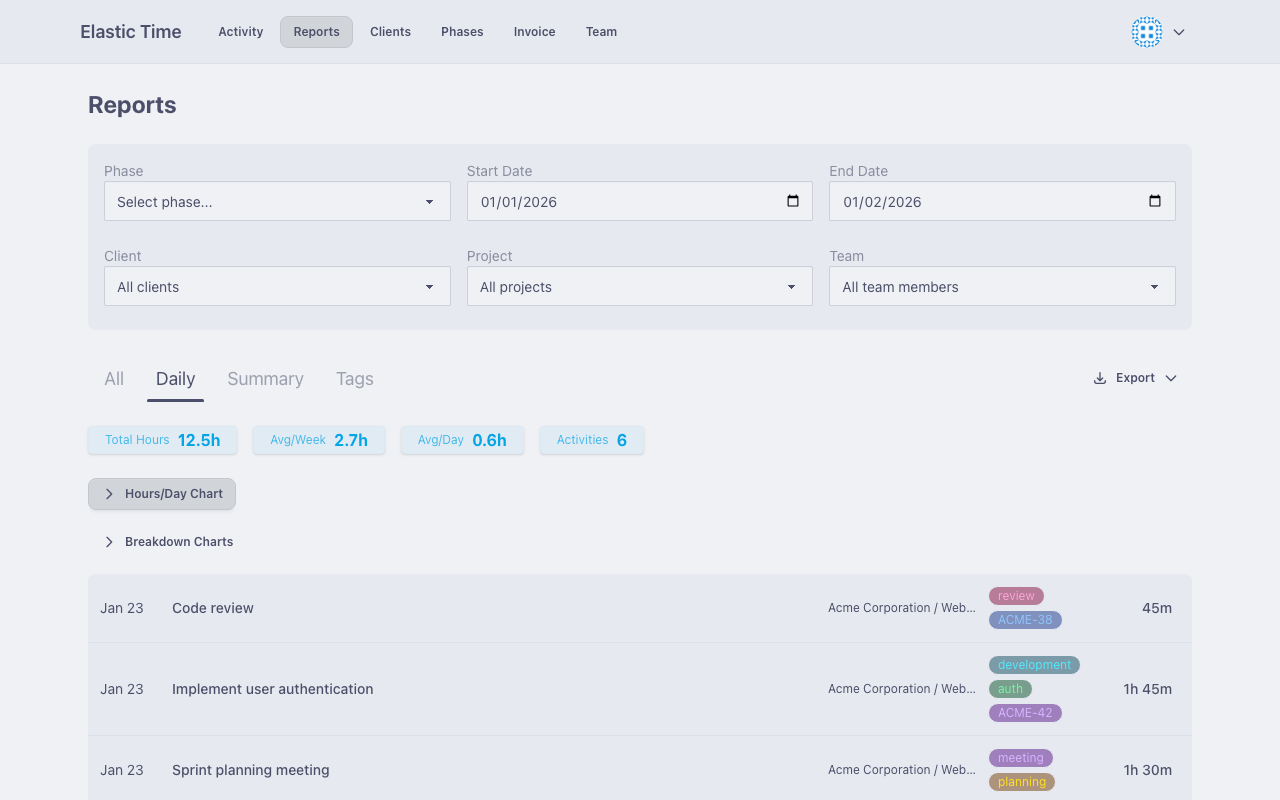Open the Invoice section
Viewport: 1280px width, 800px height.
(534, 31)
